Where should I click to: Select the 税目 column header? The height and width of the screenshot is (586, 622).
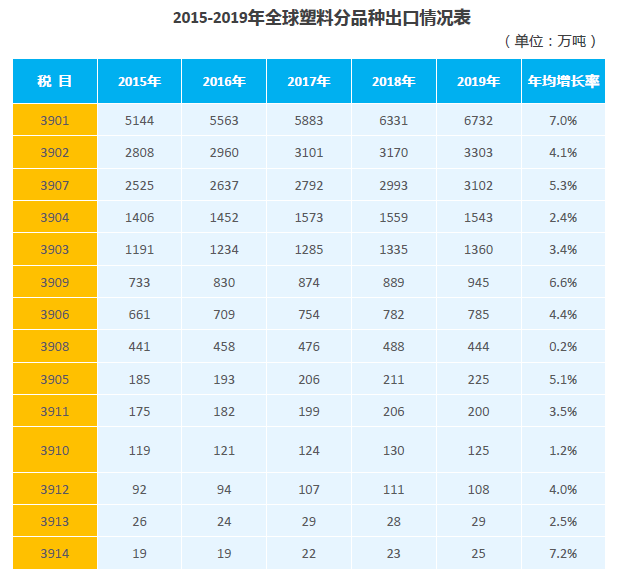(55, 81)
